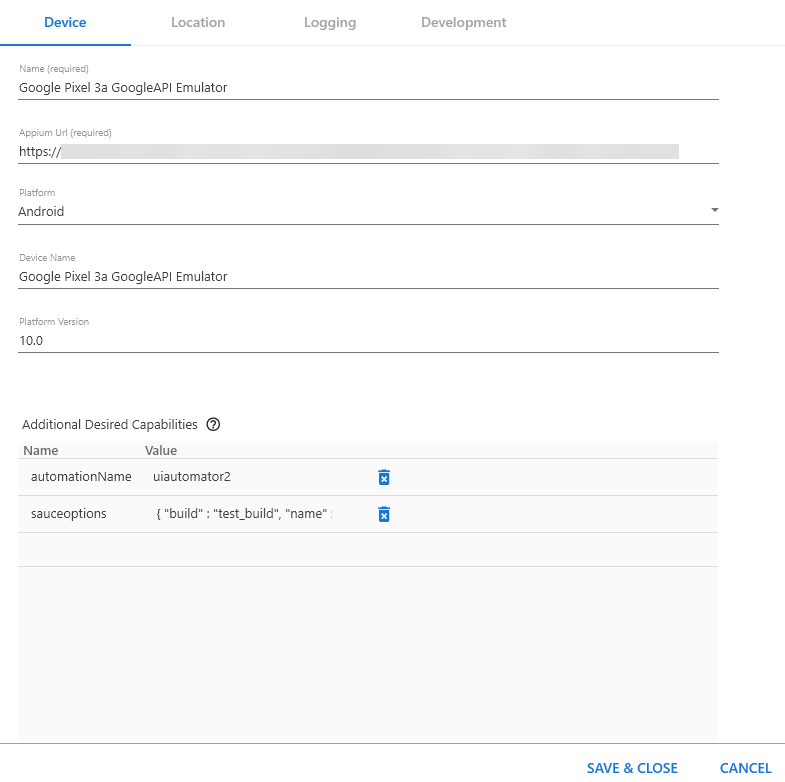The width and height of the screenshot is (785, 782).
Task: Expand the Platform dropdown arrow
Action: (714, 211)
